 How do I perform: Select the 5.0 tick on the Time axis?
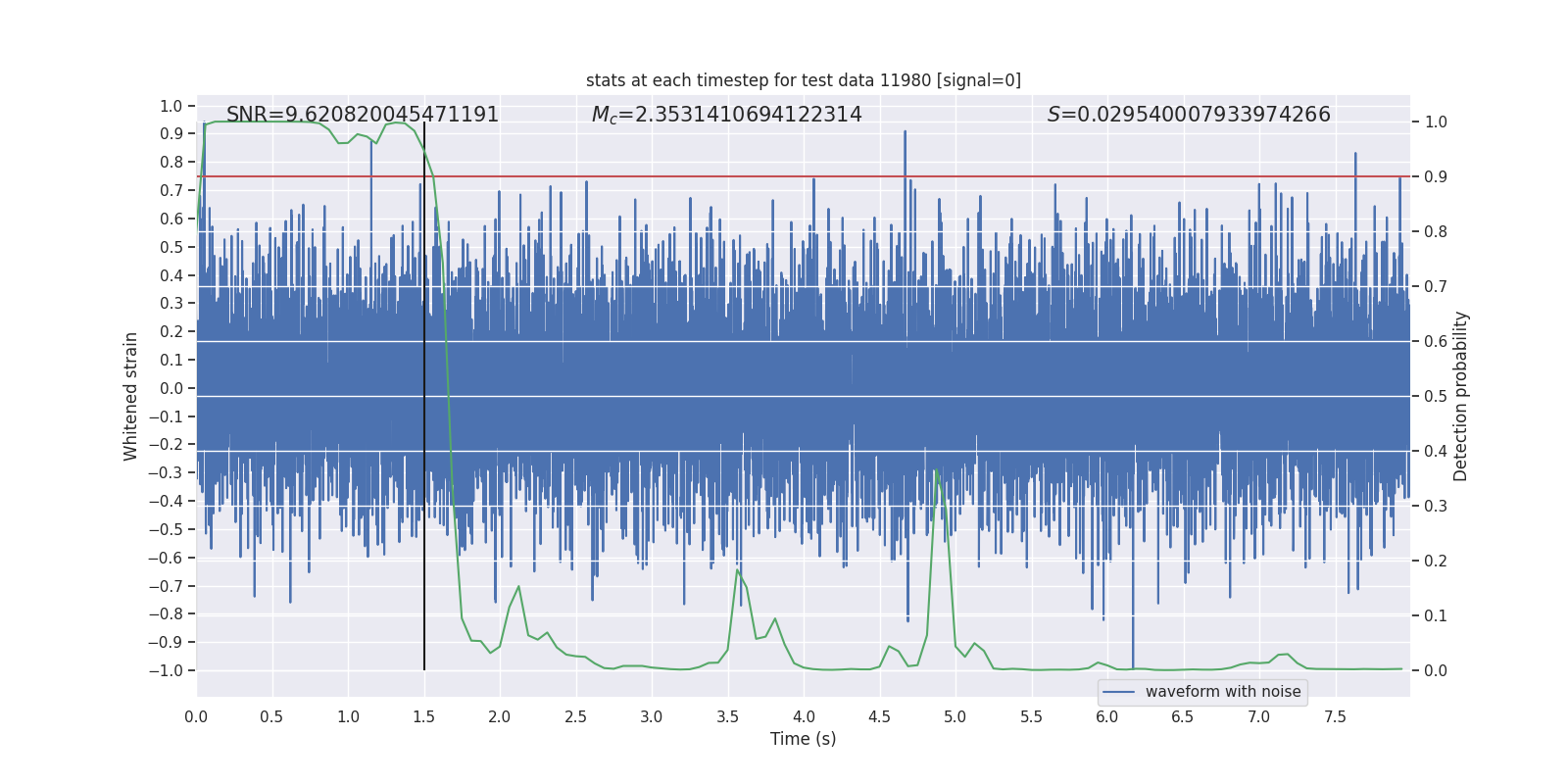pos(955,716)
